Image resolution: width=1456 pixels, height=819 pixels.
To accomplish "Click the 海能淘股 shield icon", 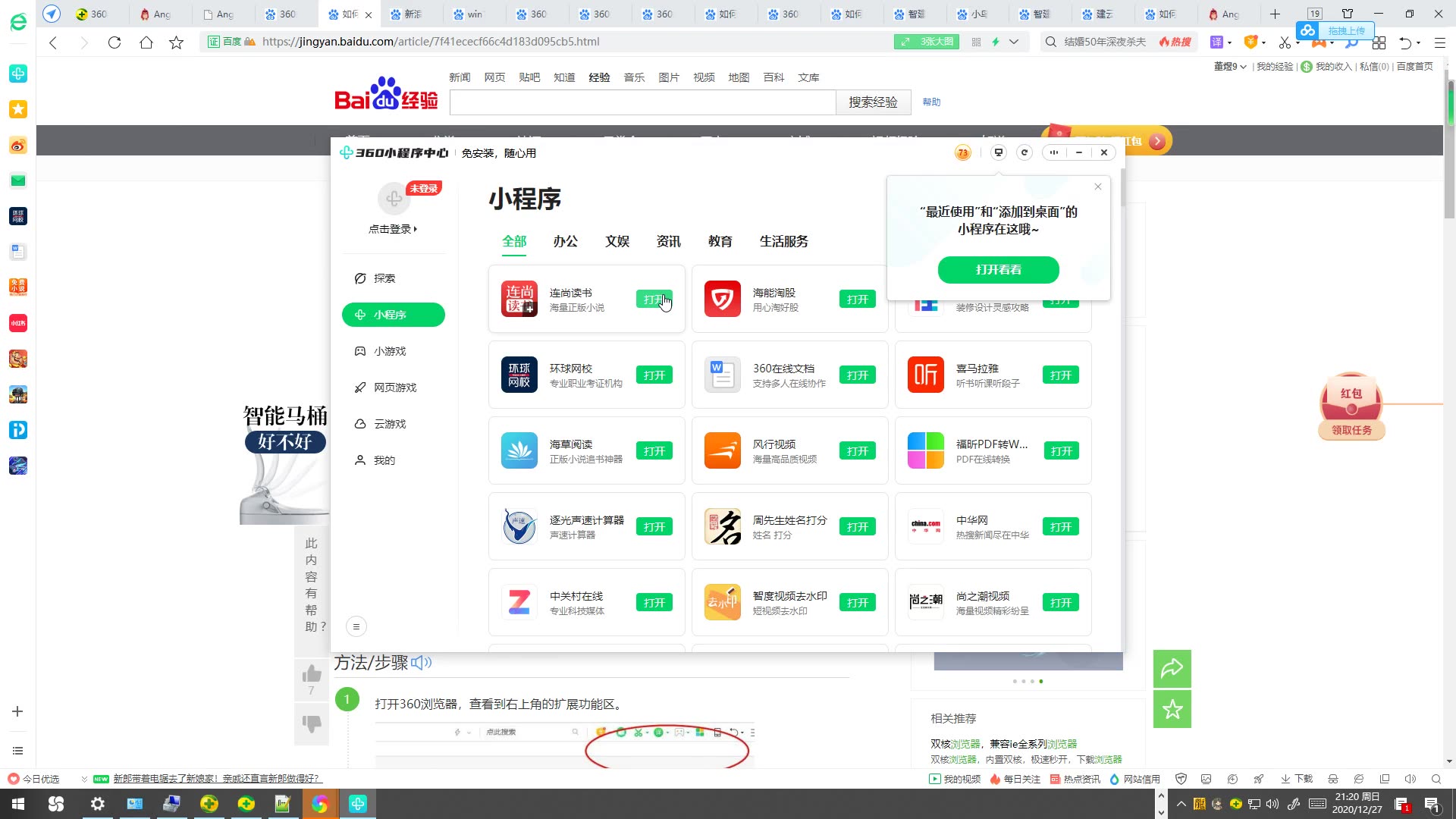I will [723, 299].
